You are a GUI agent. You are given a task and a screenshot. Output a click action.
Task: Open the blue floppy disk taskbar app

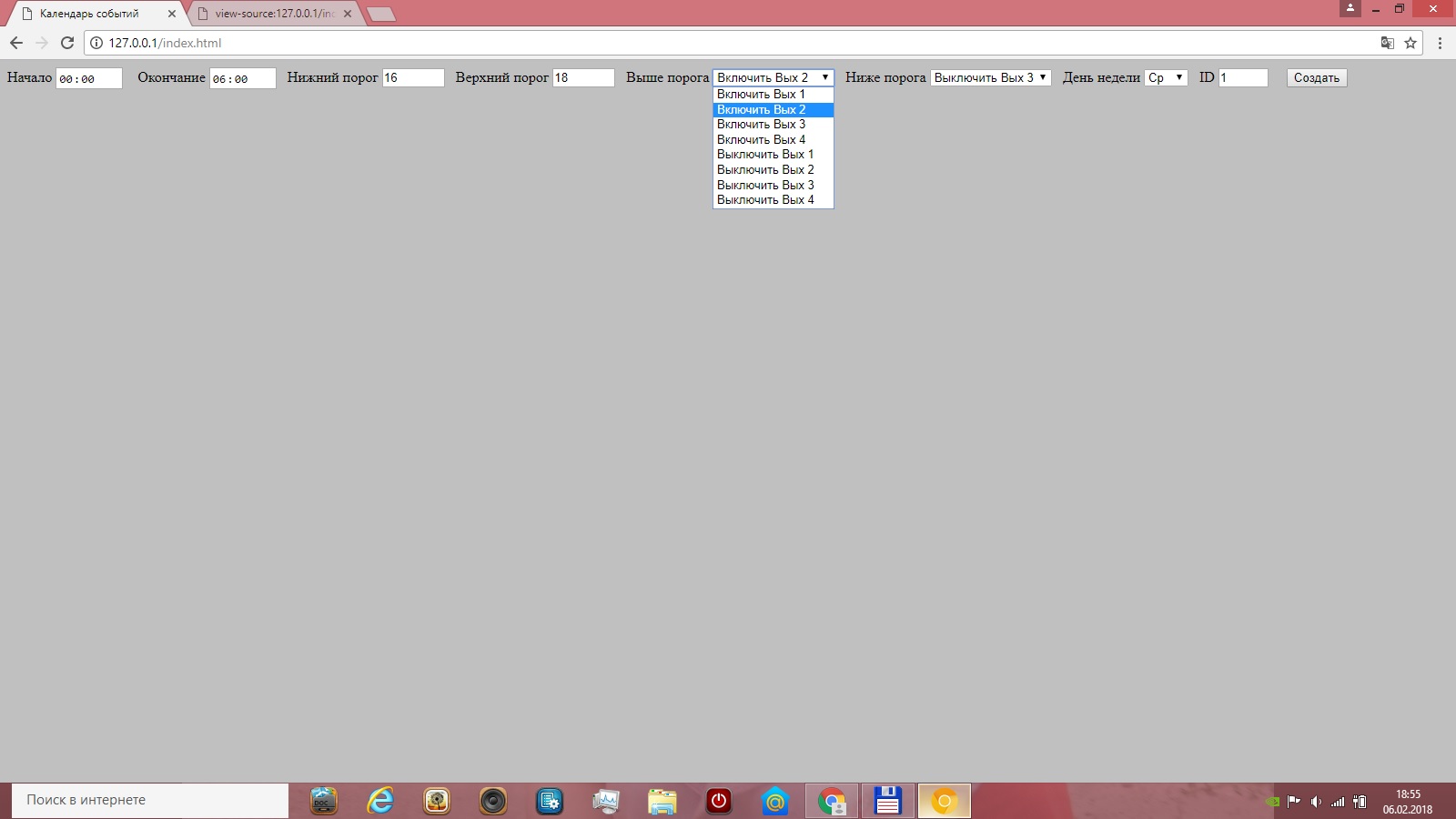[x=887, y=801]
